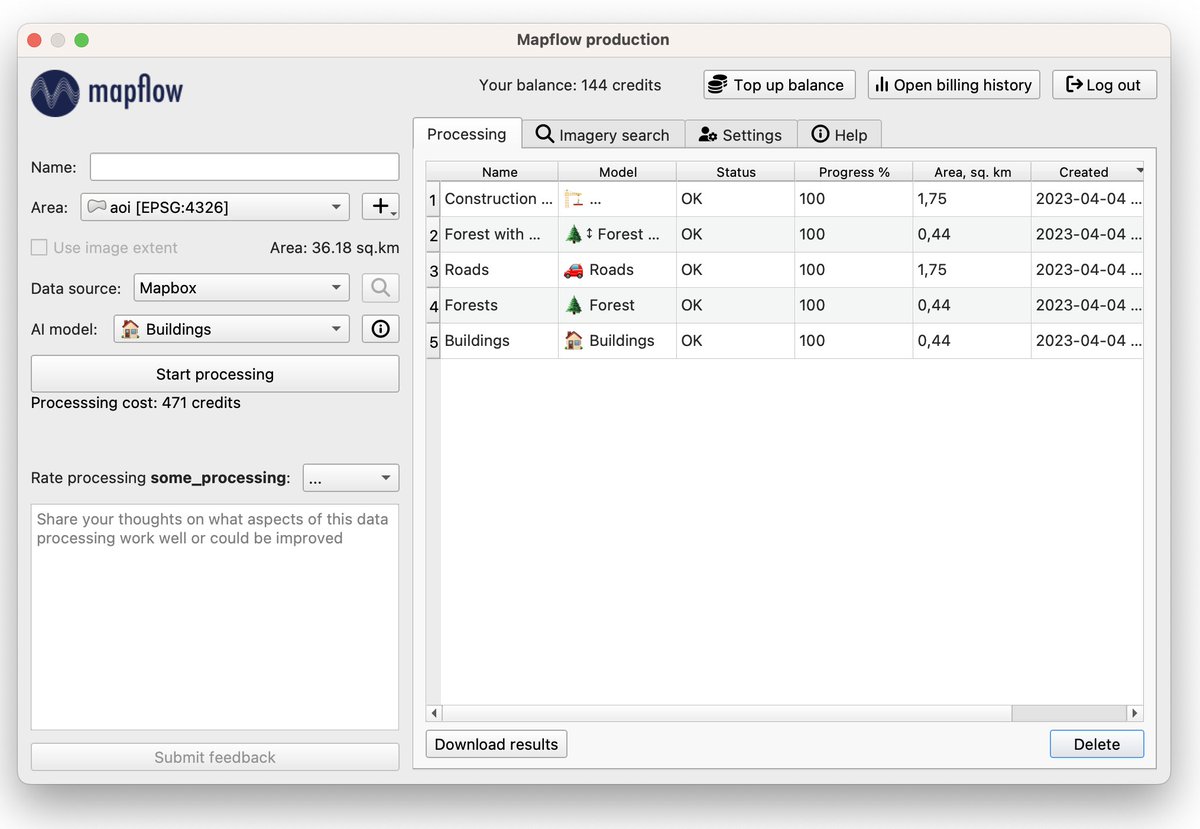Click the feedback text area

(x=215, y=617)
